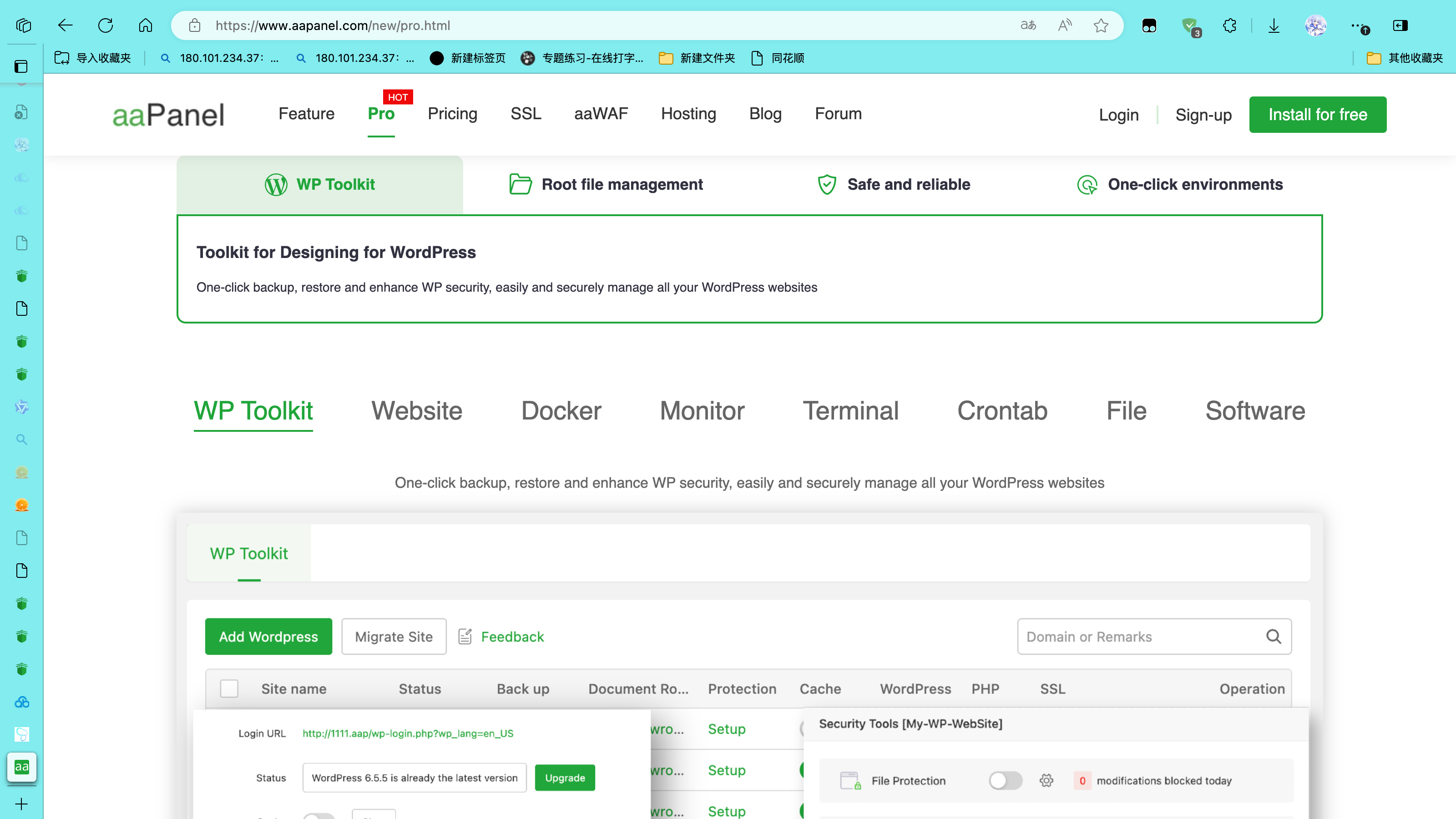The height and width of the screenshot is (819, 1456).
Task: Click the Operation column header
Action: click(x=1252, y=688)
